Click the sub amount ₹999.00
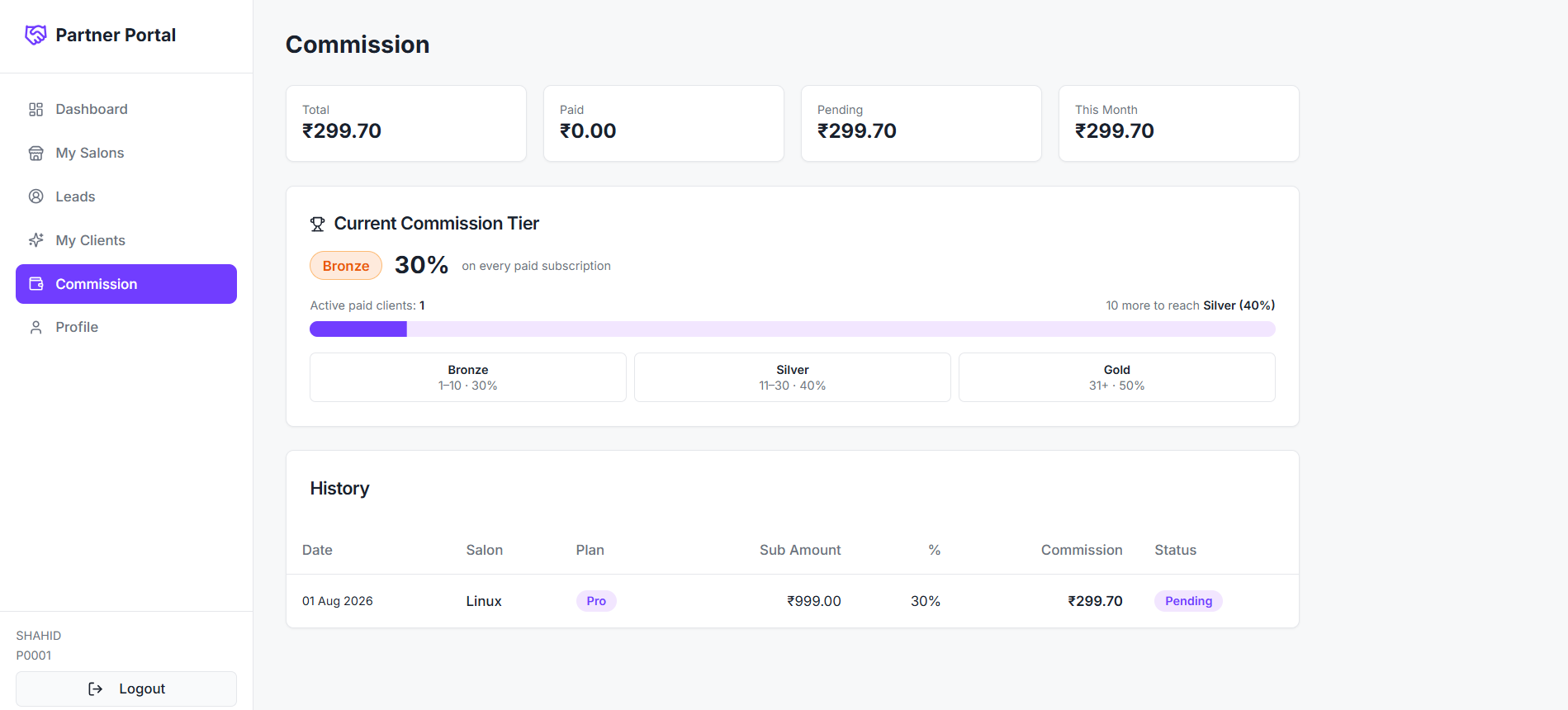Viewport: 1568px width, 710px height. (x=814, y=601)
